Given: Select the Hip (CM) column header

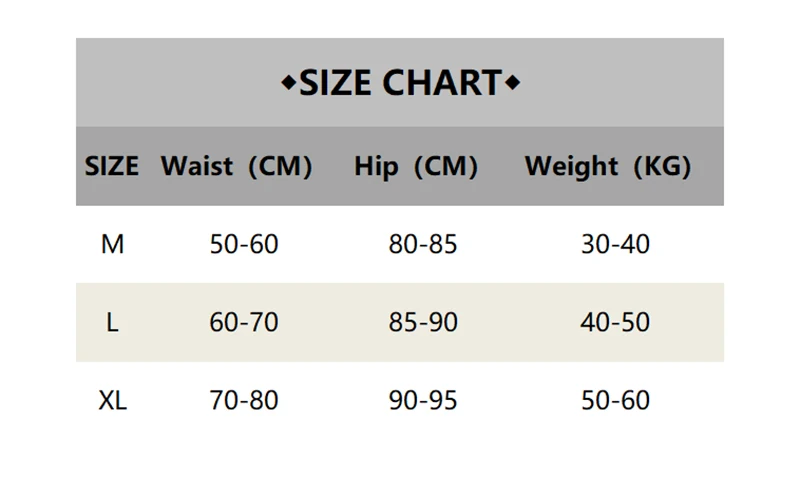Looking at the screenshot, I should 416,166.
